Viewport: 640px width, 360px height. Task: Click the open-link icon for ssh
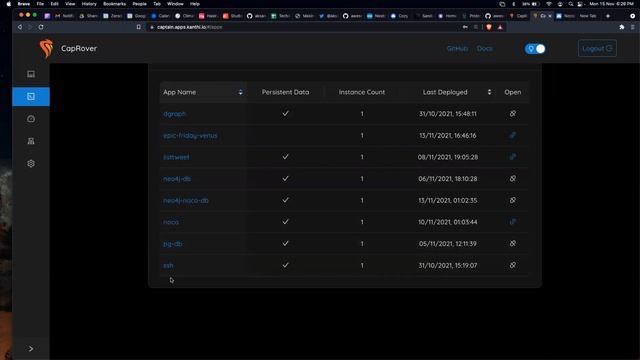pos(513,265)
